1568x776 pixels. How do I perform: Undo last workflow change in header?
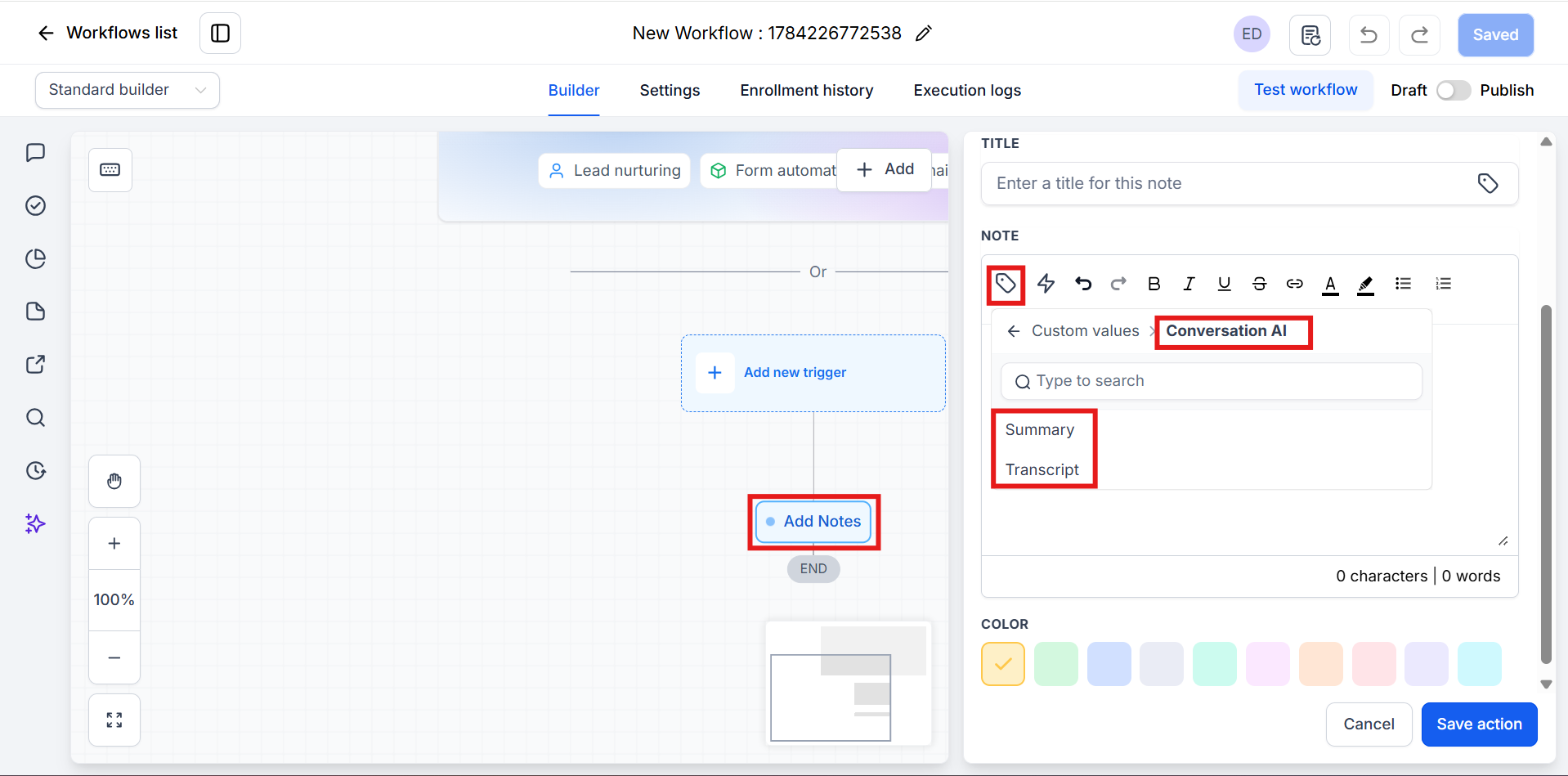pyautogui.click(x=1369, y=35)
